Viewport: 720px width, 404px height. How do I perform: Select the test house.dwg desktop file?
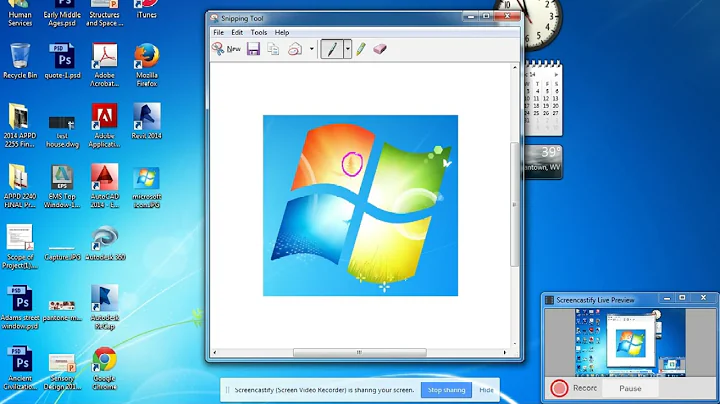click(62, 131)
